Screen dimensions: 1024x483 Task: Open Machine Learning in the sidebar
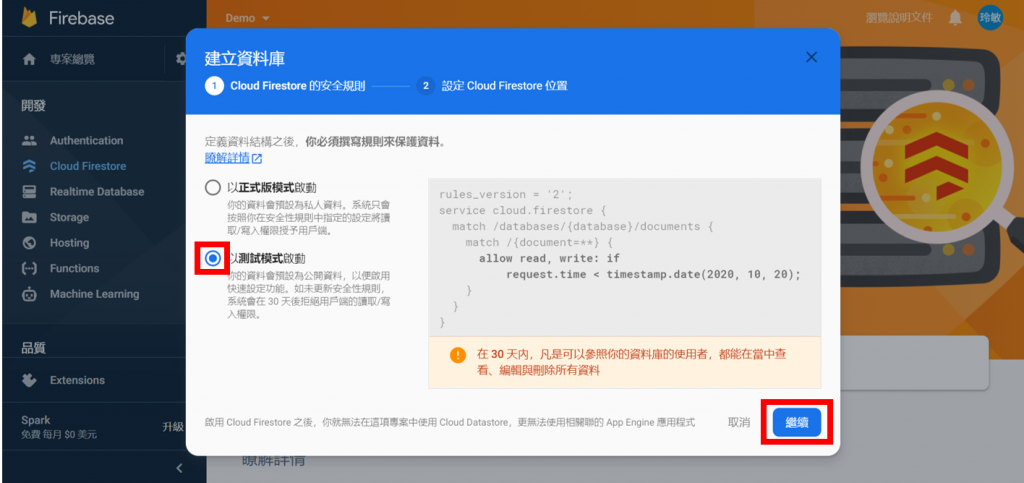[x=95, y=294]
